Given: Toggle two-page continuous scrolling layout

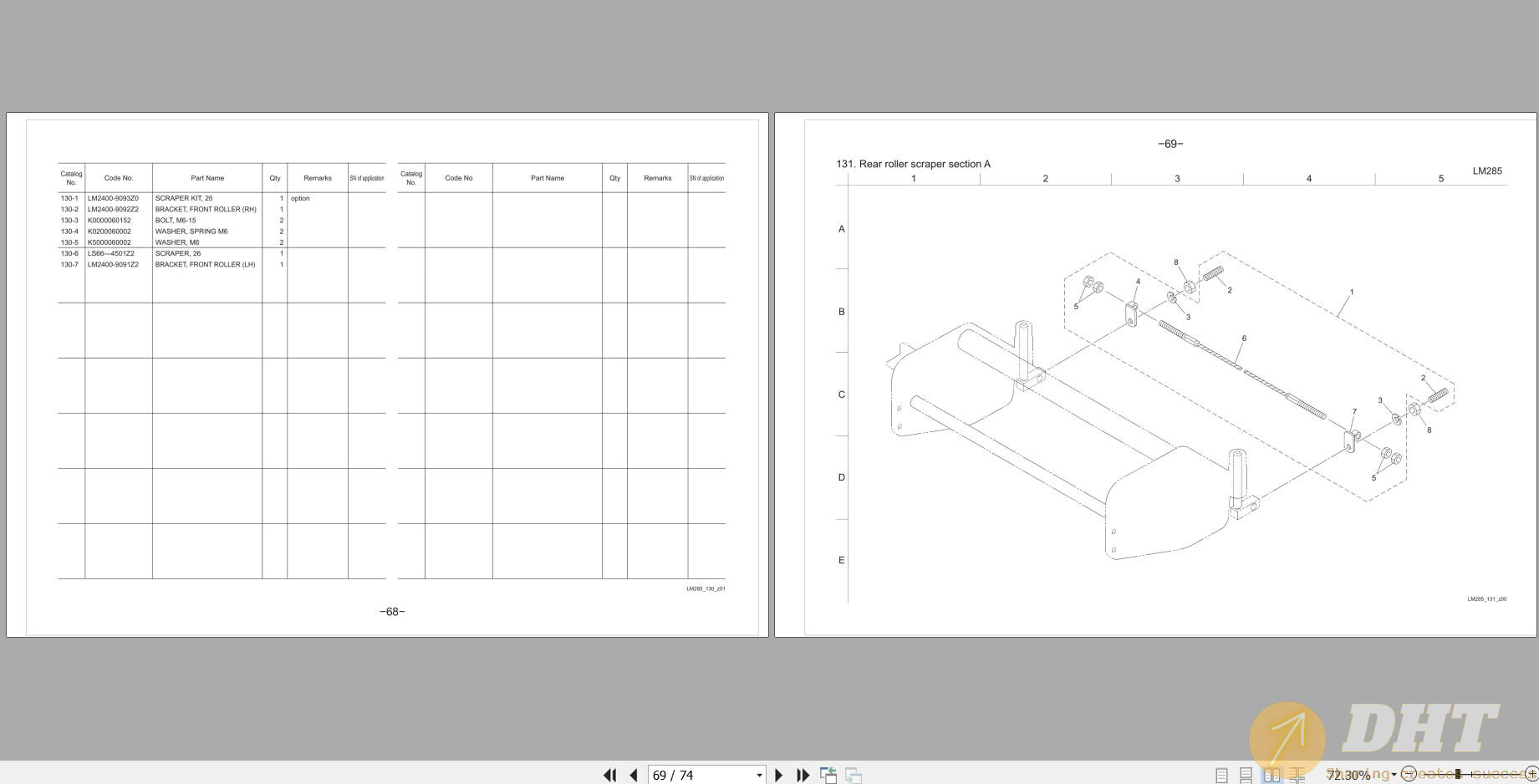Looking at the screenshot, I should (x=1297, y=775).
